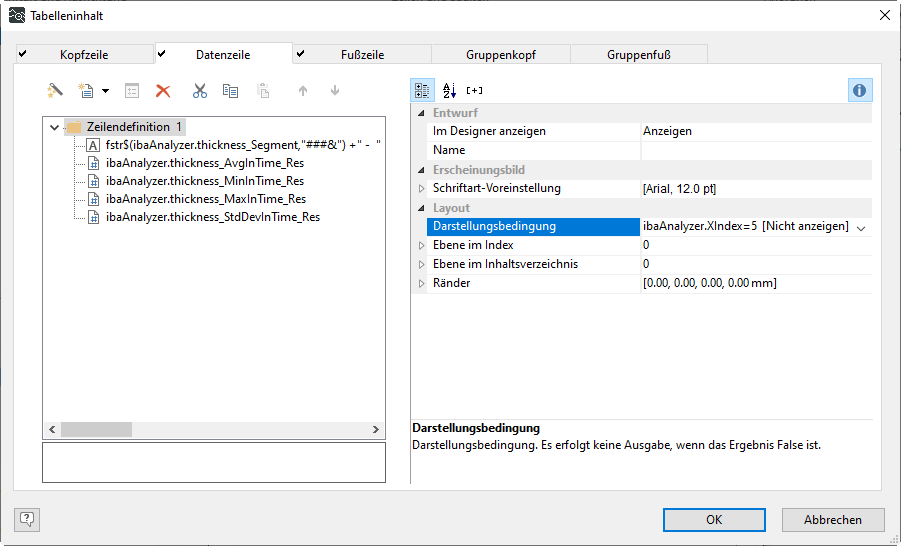Collapse the Zeilendefinition 1 tree node
This screenshot has height=546, width=901.
pyautogui.click(x=54, y=127)
